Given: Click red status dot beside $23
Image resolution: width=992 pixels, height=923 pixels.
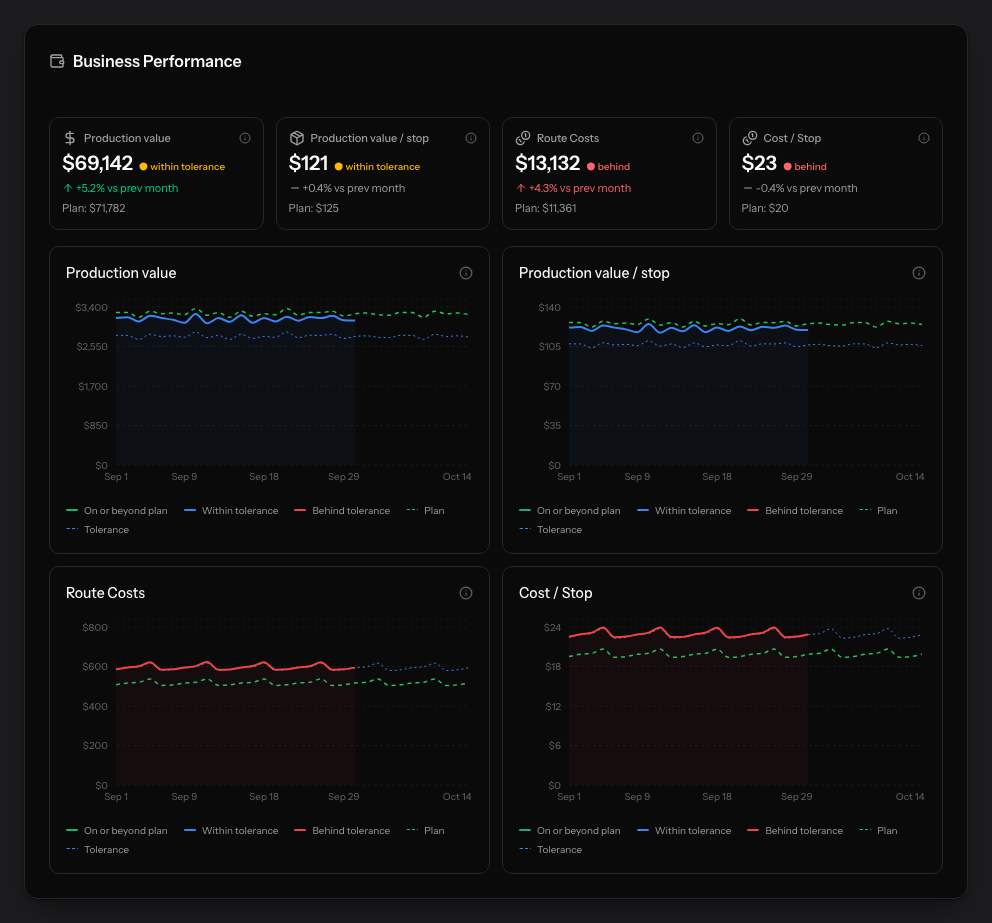Looking at the screenshot, I should pos(788,166).
